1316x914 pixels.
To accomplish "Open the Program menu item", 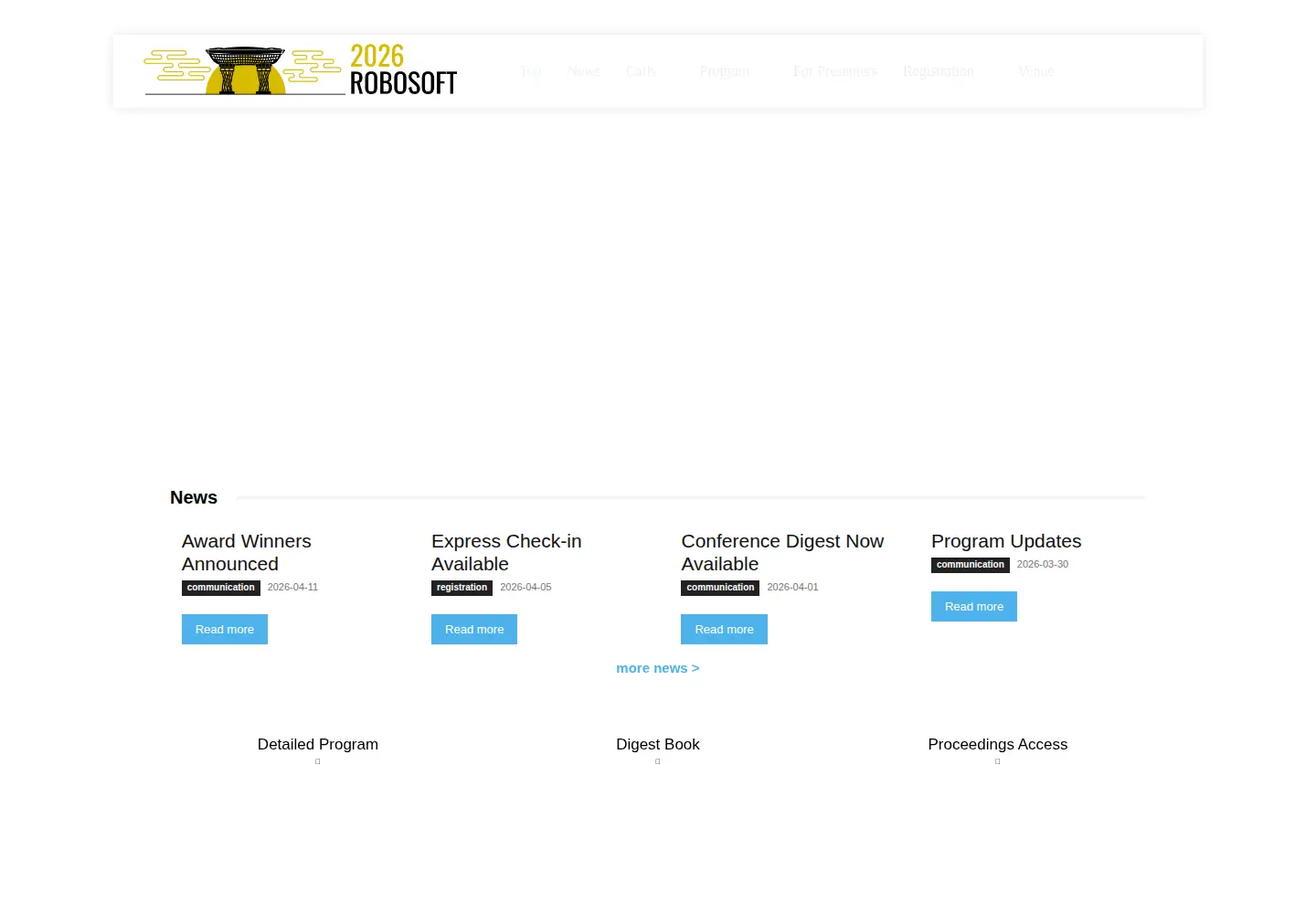I will click(x=724, y=71).
